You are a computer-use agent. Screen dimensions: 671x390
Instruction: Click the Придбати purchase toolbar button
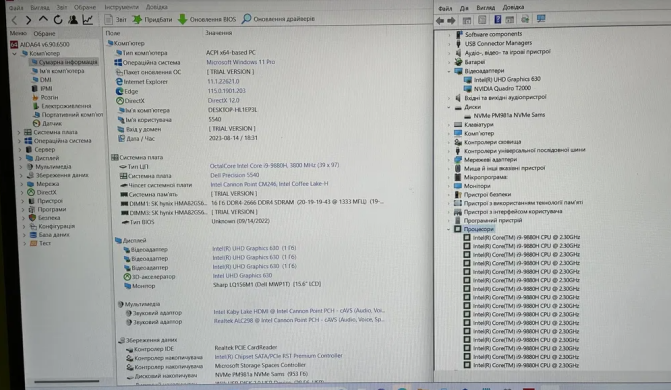point(152,19)
